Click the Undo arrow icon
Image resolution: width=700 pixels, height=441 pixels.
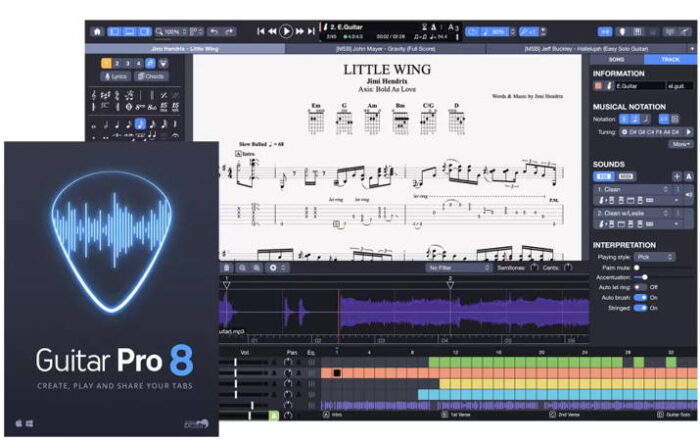click(x=215, y=31)
